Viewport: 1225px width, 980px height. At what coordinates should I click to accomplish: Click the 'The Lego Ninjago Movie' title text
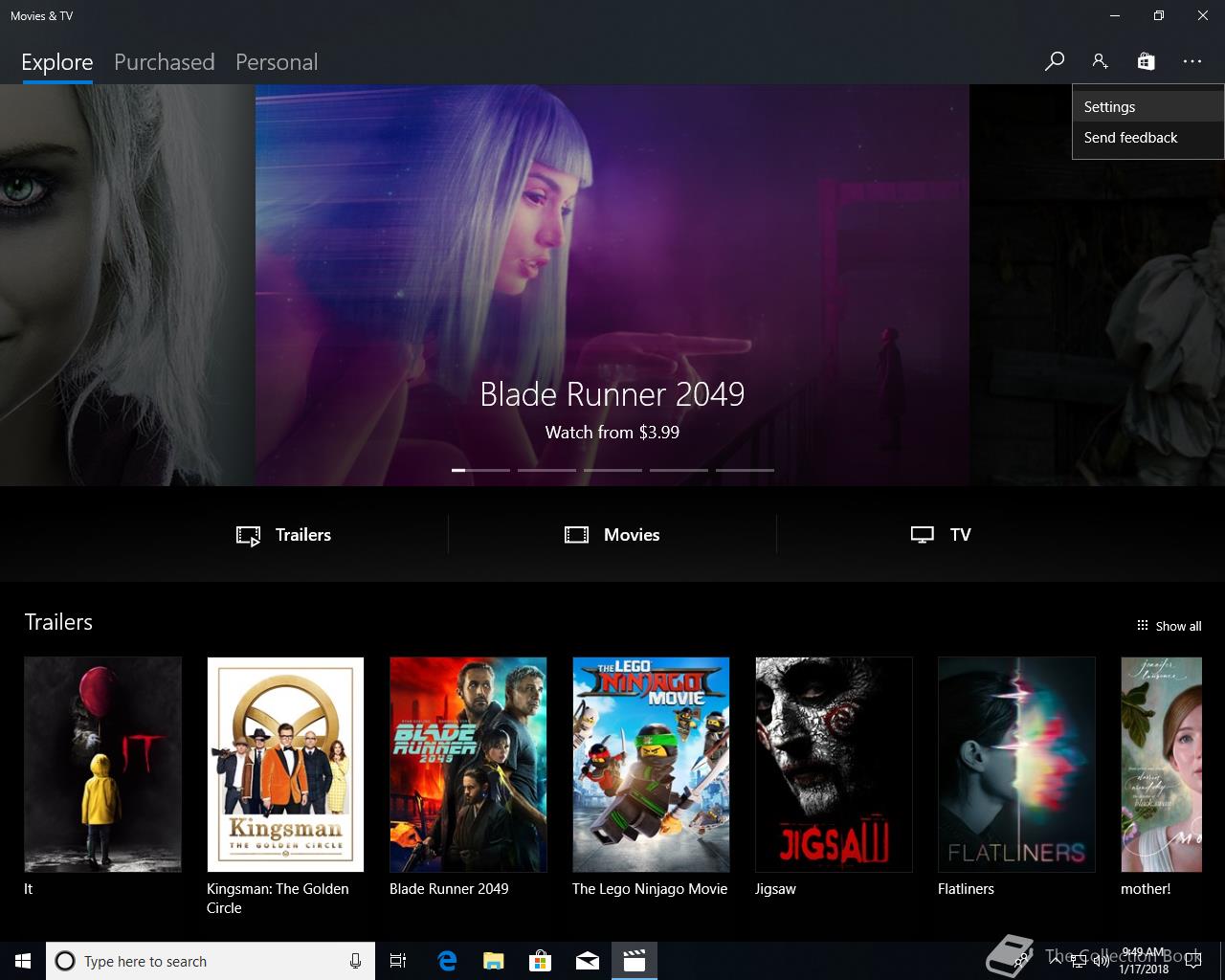pos(650,889)
